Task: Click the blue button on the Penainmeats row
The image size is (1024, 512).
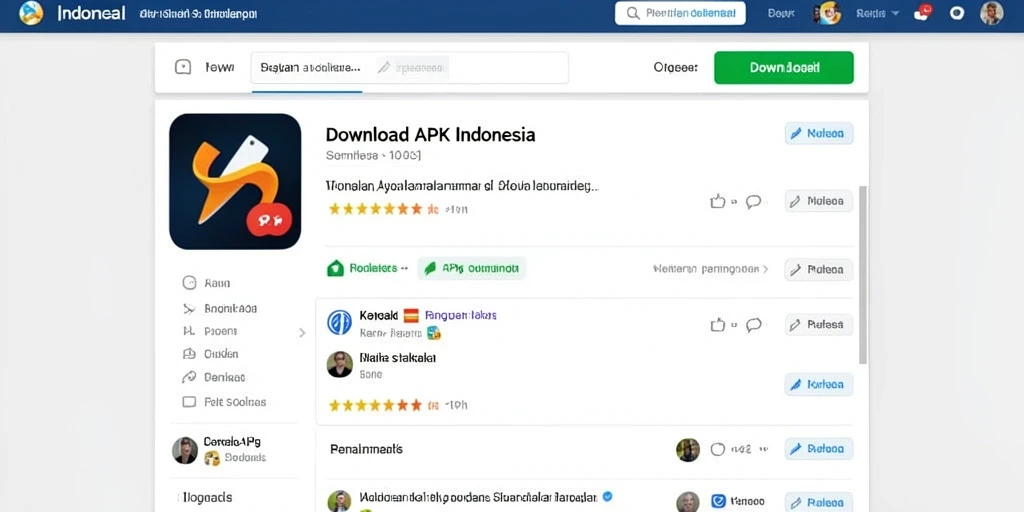Action: (819, 449)
